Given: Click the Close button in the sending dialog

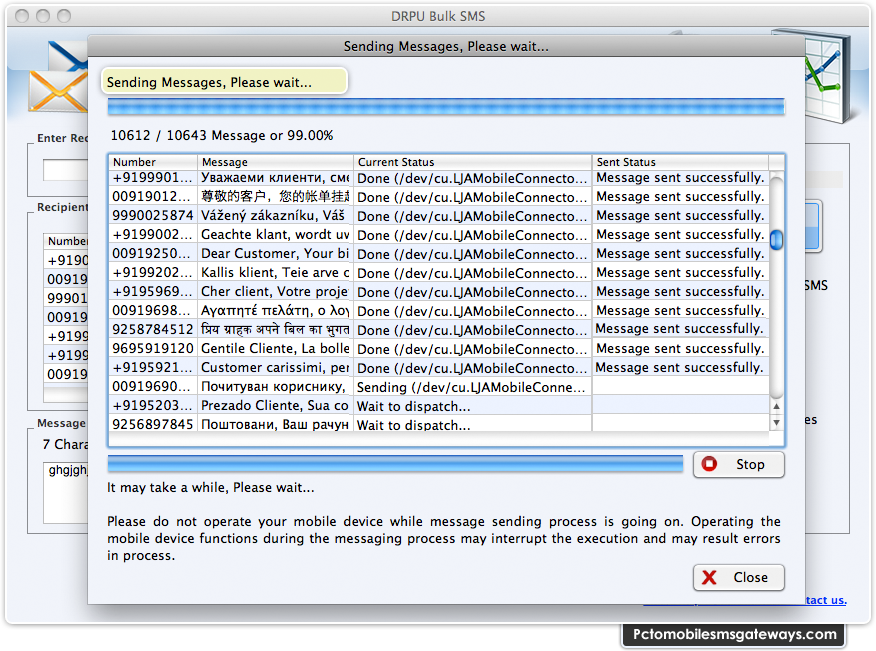Looking at the screenshot, I should 739,577.
